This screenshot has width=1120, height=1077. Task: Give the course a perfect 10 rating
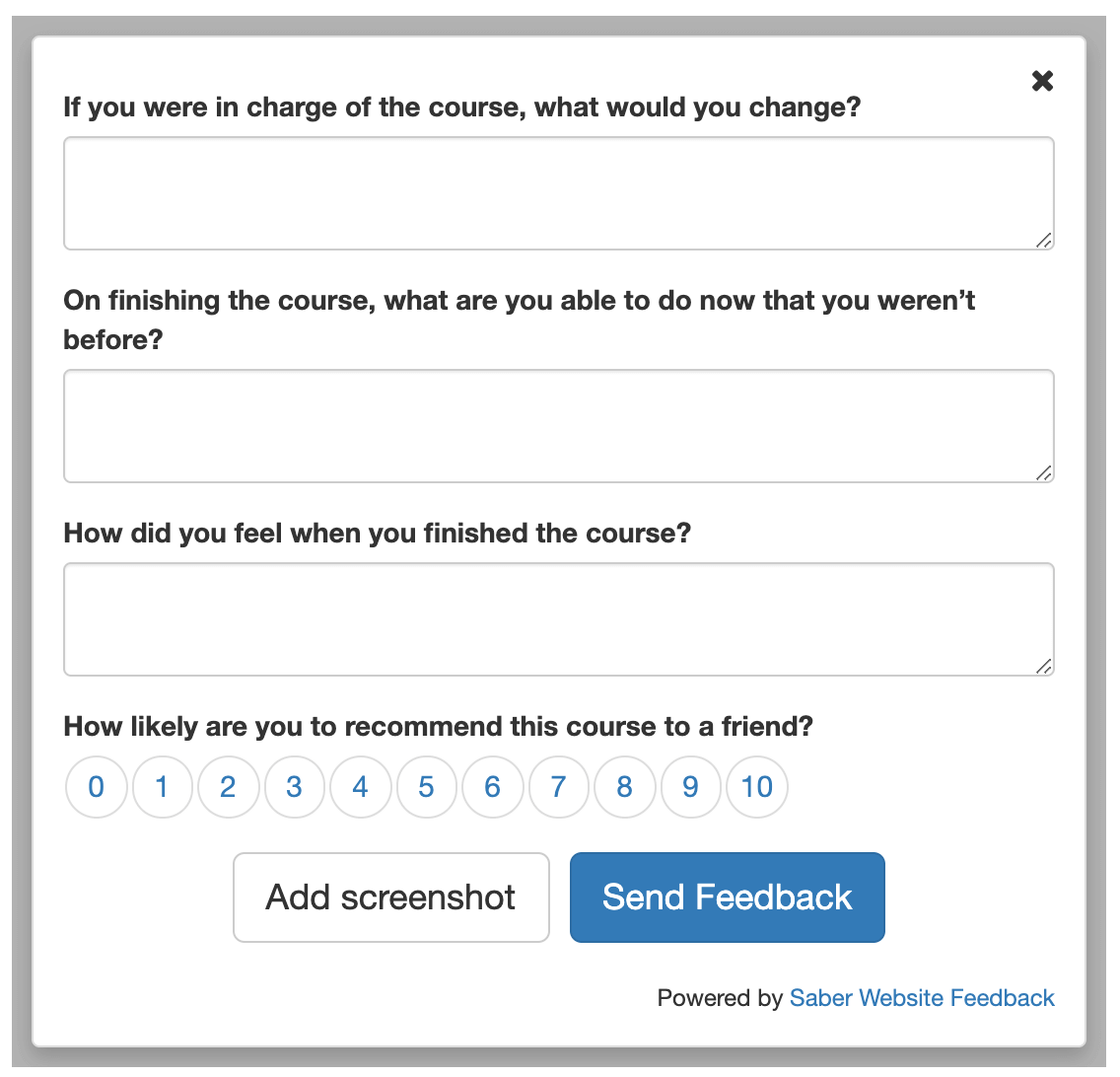(756, 786)
